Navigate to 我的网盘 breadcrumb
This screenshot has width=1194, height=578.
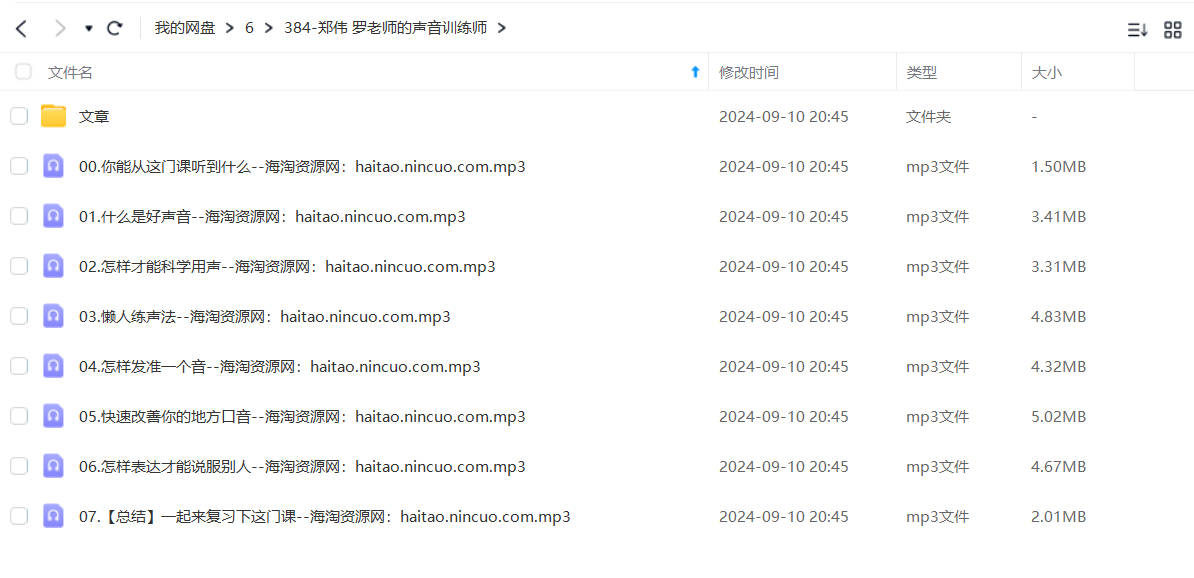[x=185, y=29]
